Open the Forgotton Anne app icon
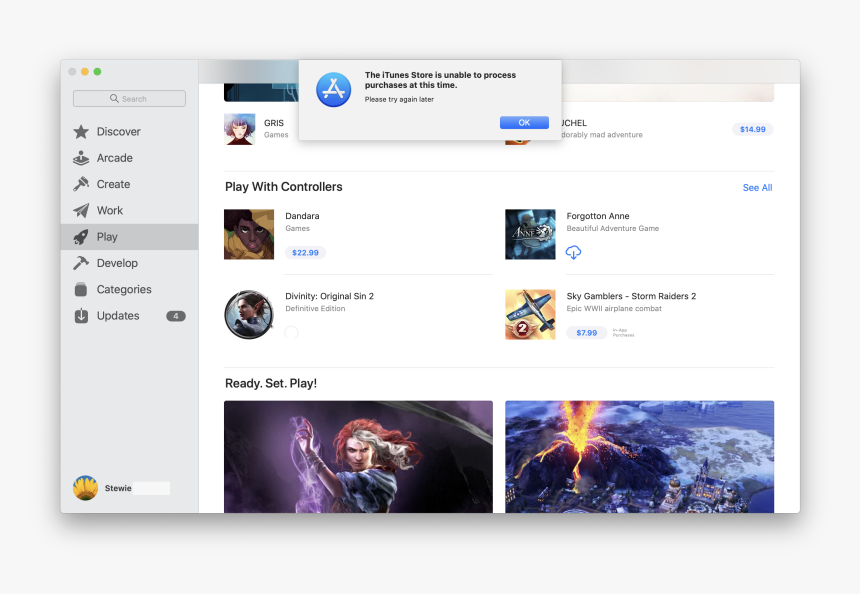This screenshot has width=860, height=594. (x=530, y=234)
